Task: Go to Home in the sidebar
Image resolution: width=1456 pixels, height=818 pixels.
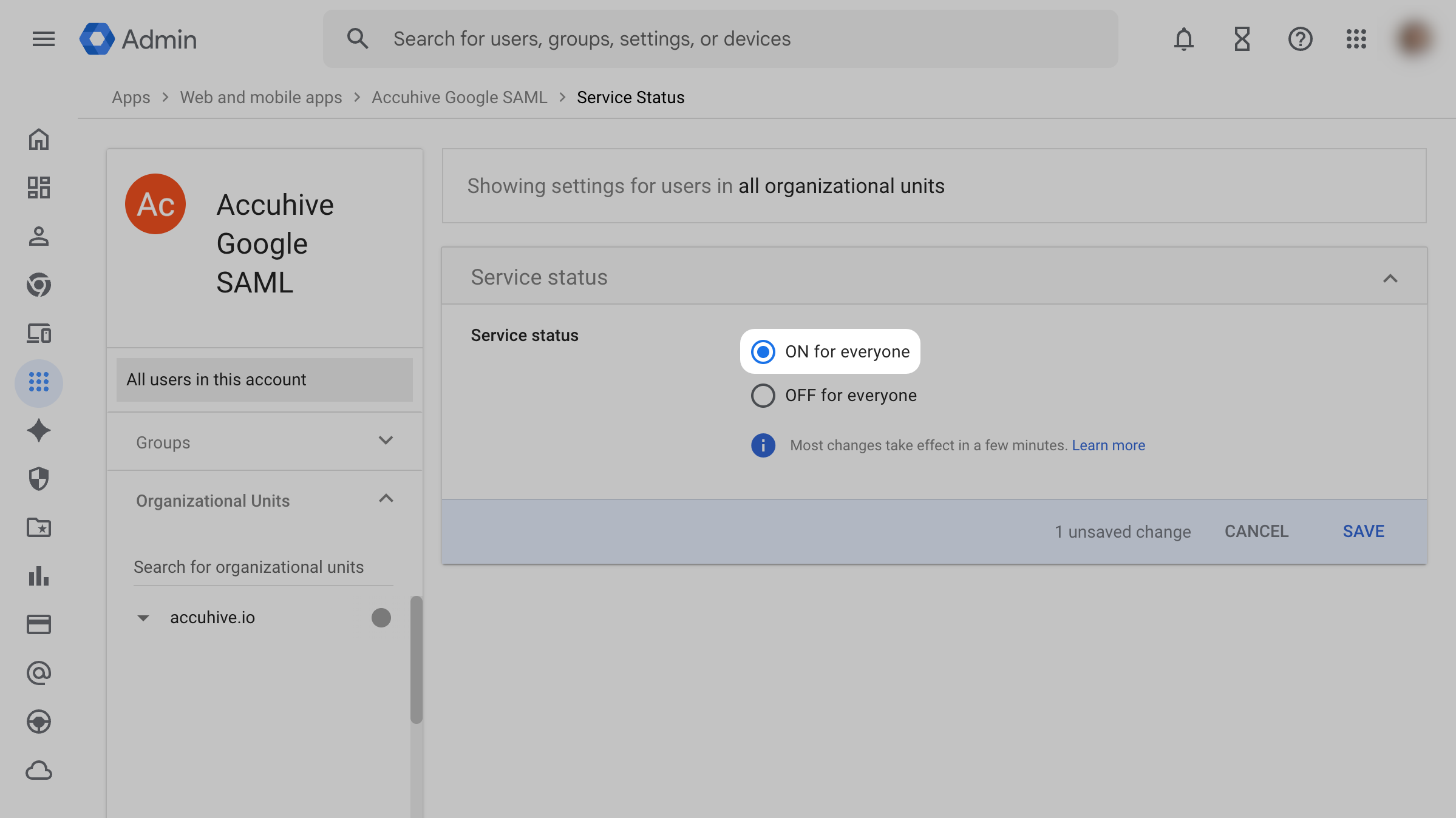Action: coord(39,140)
